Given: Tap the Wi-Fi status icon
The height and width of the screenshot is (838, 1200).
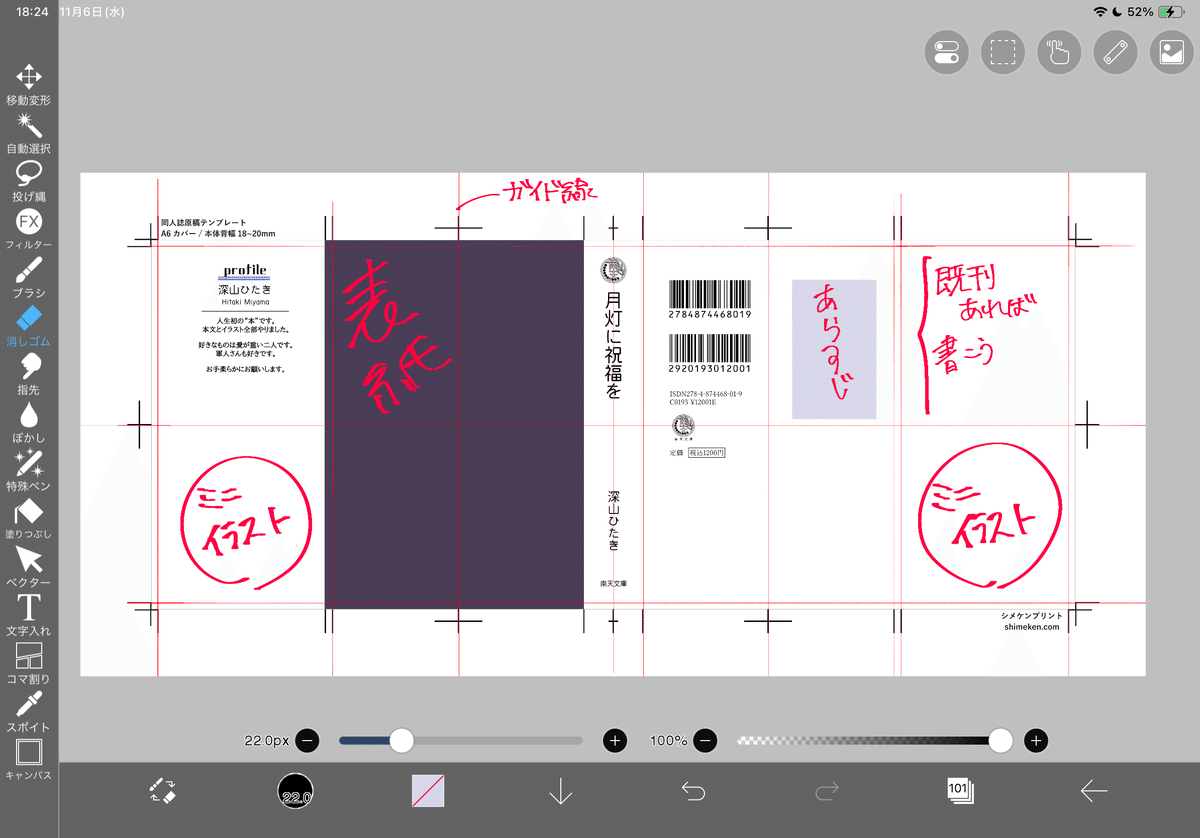Looking at the screenshot, I should 1100,12.
